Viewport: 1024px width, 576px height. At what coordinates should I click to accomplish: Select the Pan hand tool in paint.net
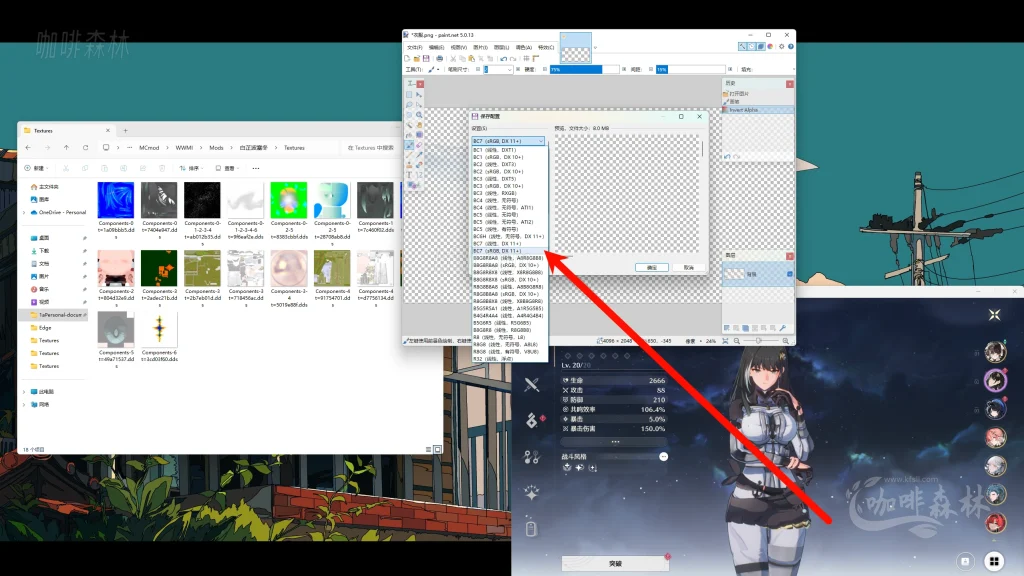[419, 125]
